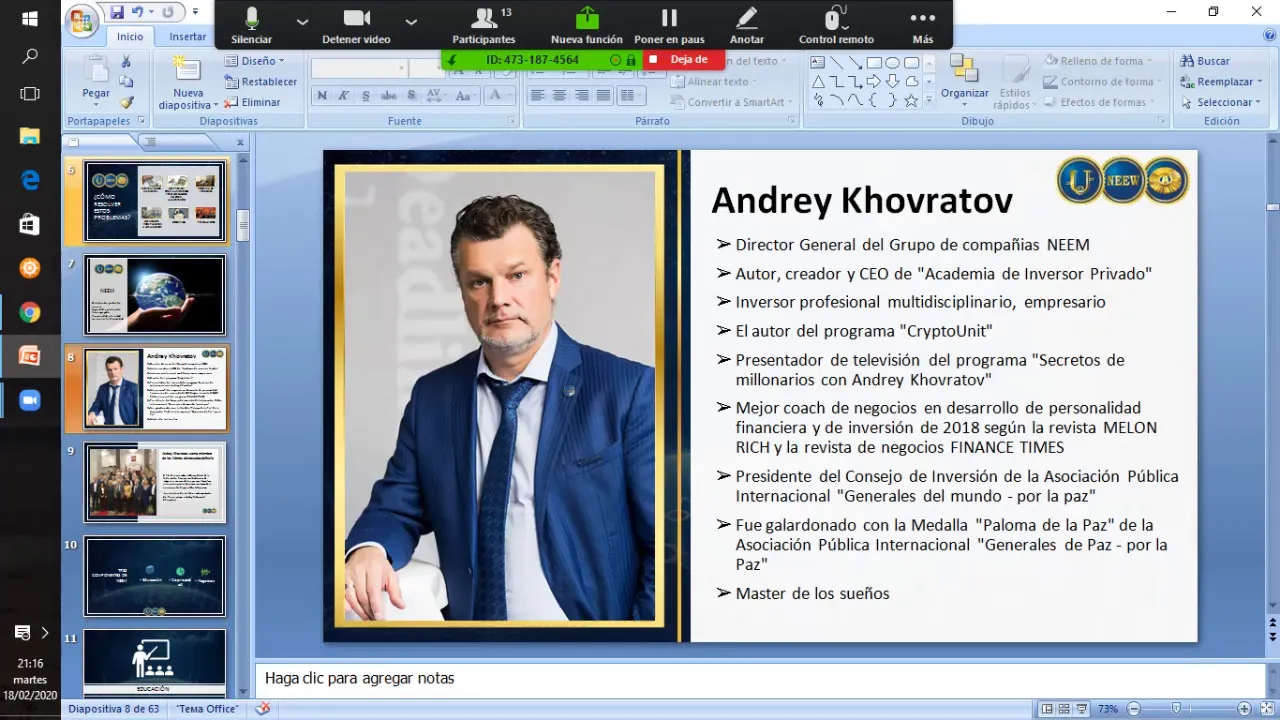Open Control remoto options
Screen dimensions: 1280x720
click(836, 25)
